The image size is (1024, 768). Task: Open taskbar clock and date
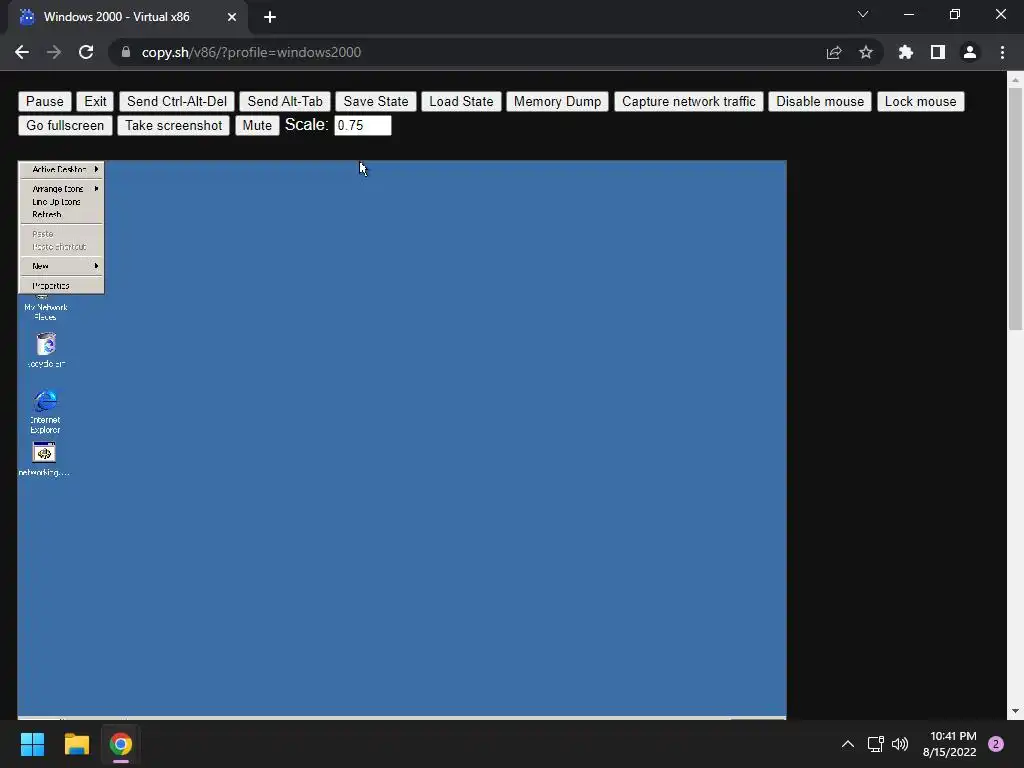click(950, 744)
